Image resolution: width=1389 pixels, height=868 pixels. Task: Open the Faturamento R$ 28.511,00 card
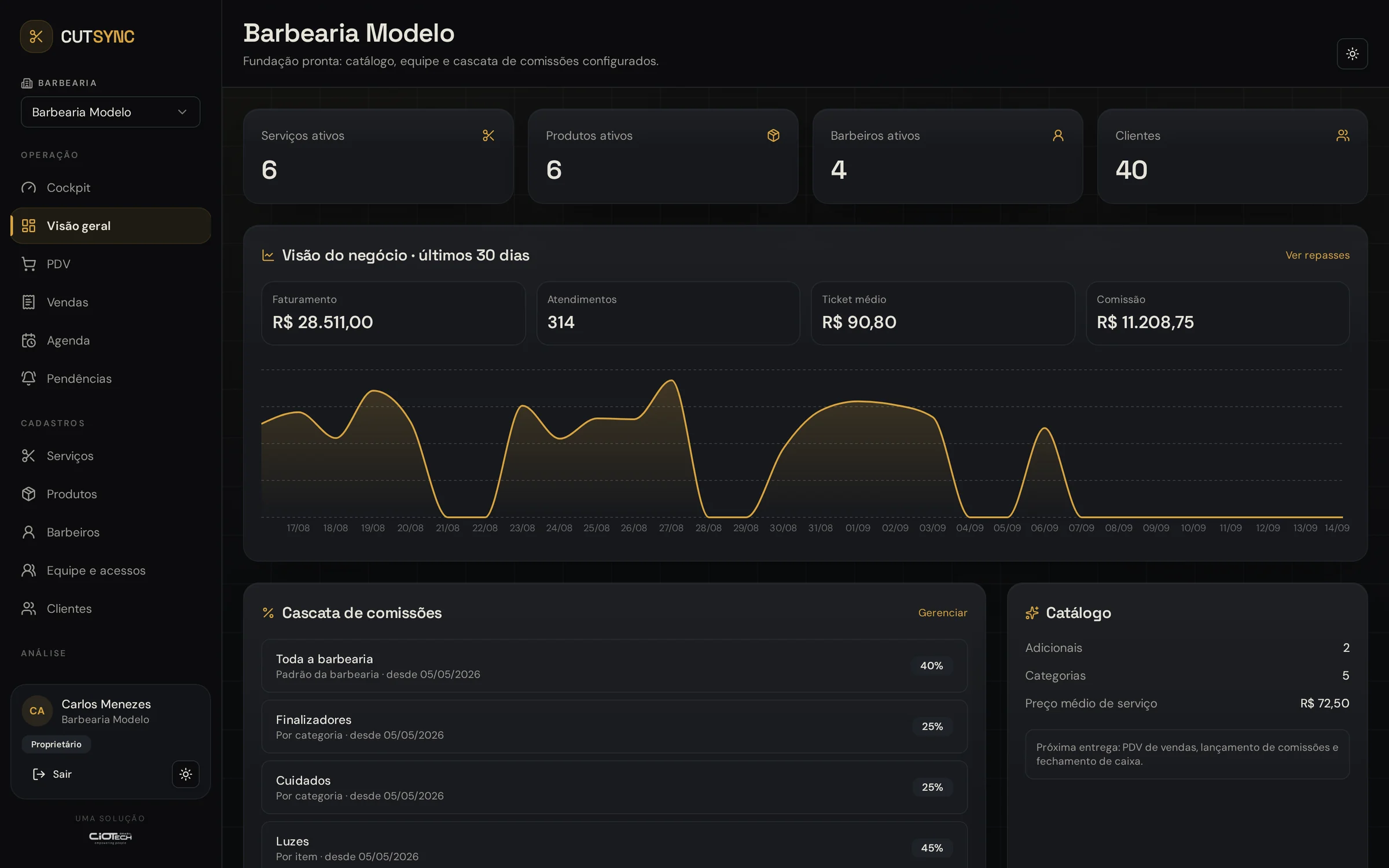click(x=394, y=314)
